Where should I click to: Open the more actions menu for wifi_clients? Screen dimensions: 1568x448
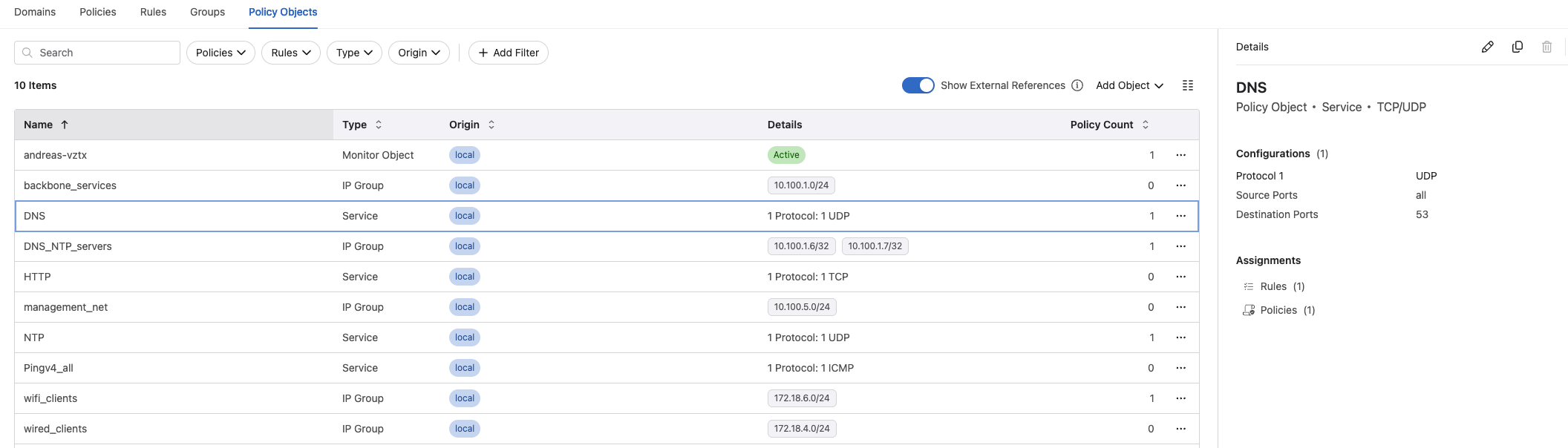pyautogui.click(x=1180, y=398)
